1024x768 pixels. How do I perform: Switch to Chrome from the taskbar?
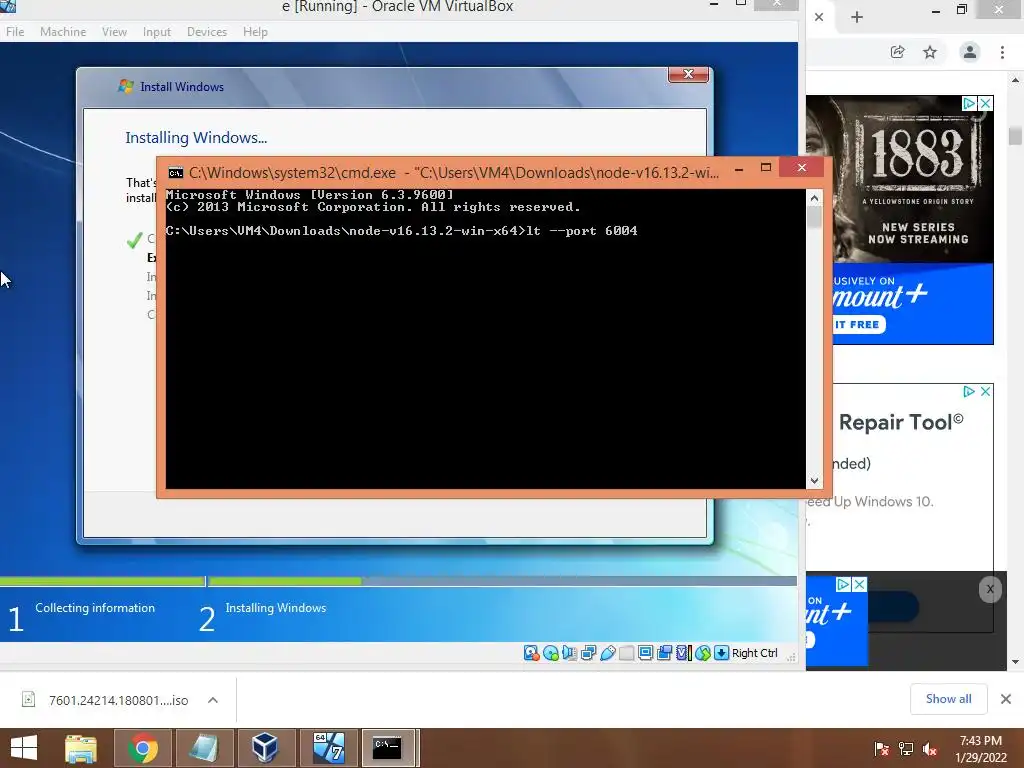(142, 748)
